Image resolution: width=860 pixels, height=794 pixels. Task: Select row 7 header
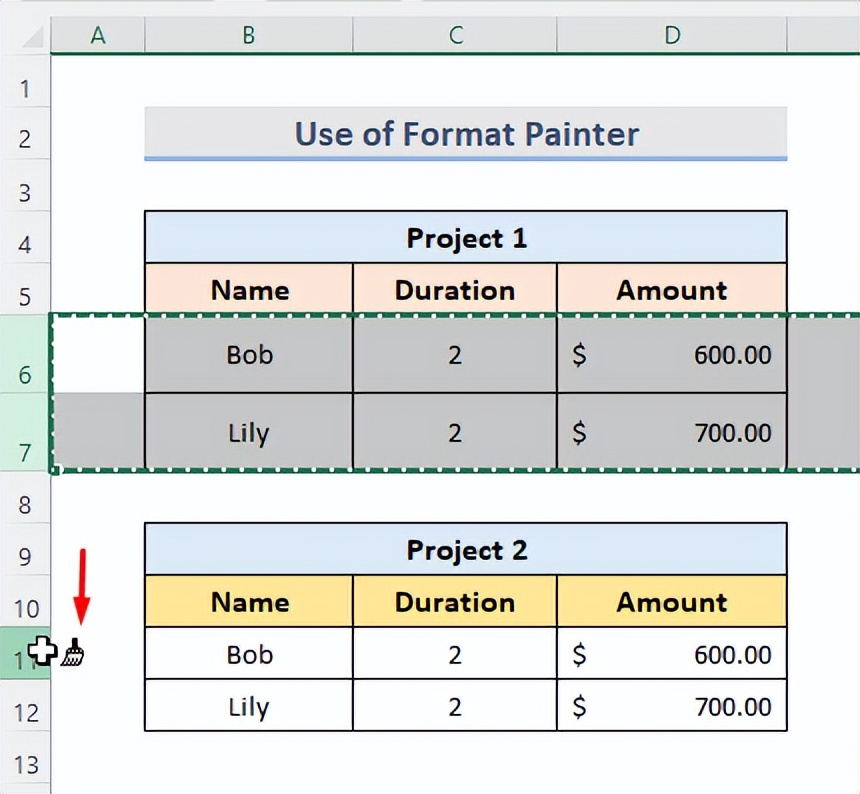point(25,432)
